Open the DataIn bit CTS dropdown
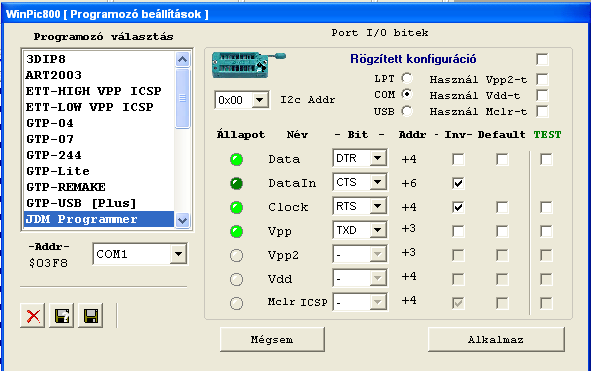Image resolution: width=591 pixels, height=371 pixels. coord(378,182)
